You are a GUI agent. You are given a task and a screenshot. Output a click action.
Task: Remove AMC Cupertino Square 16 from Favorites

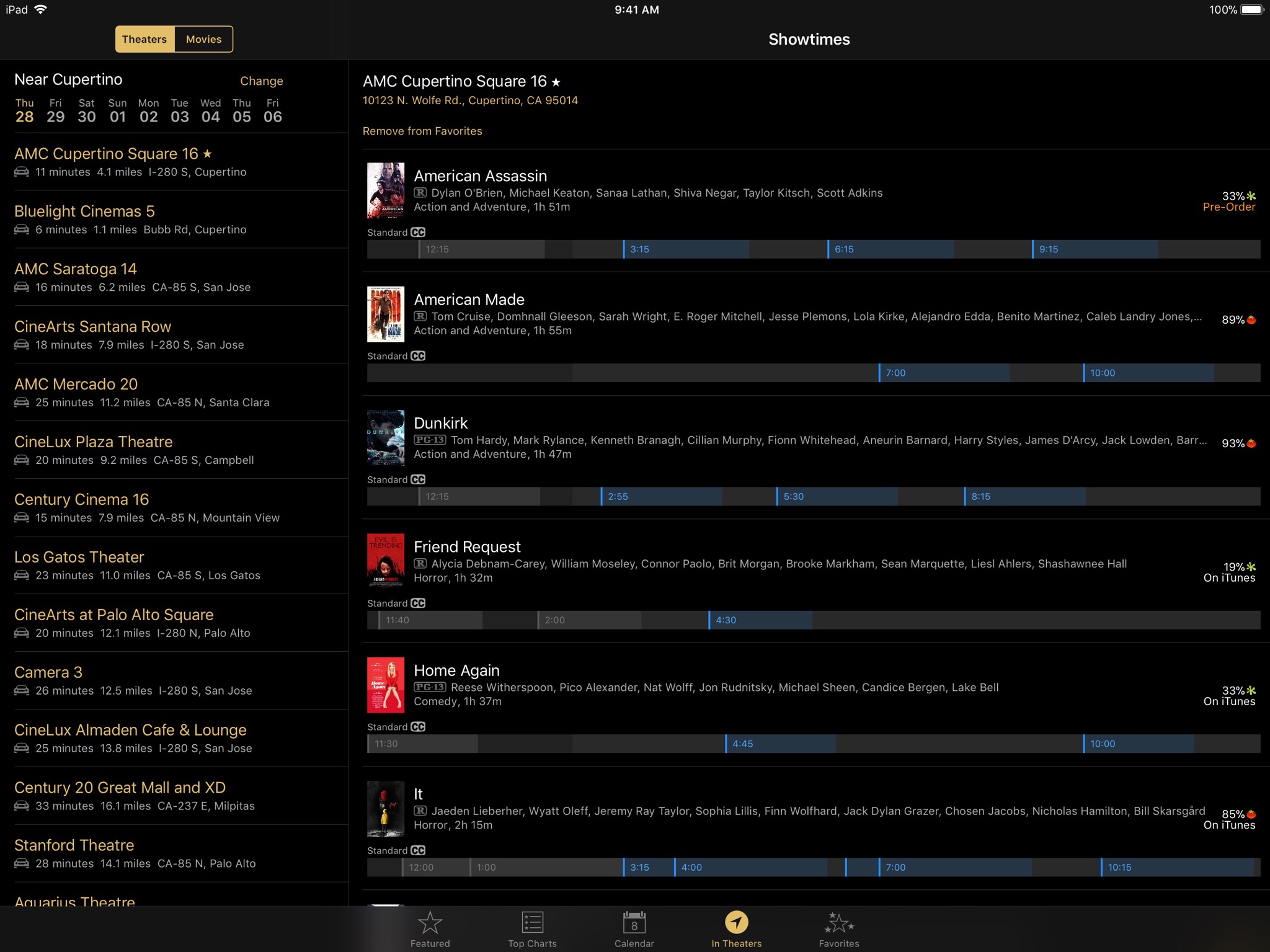(x=422, y=131)
